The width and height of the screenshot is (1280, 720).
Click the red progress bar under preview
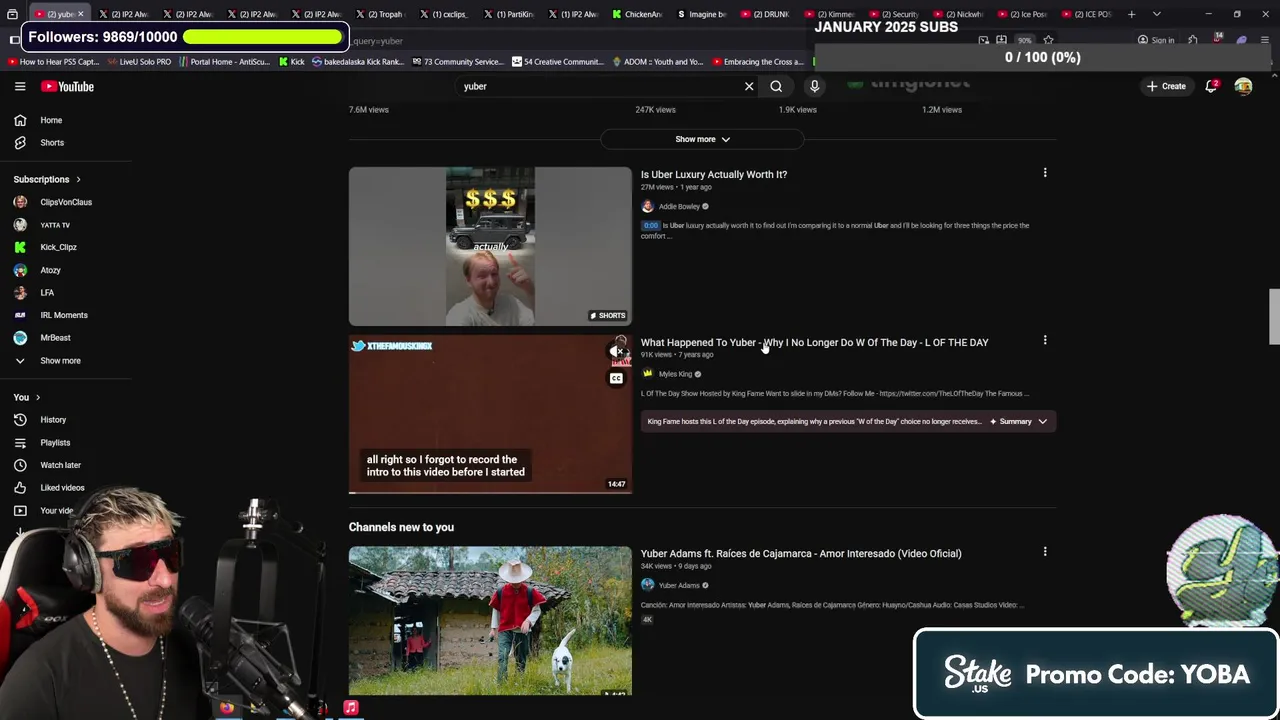pos(490,493)
